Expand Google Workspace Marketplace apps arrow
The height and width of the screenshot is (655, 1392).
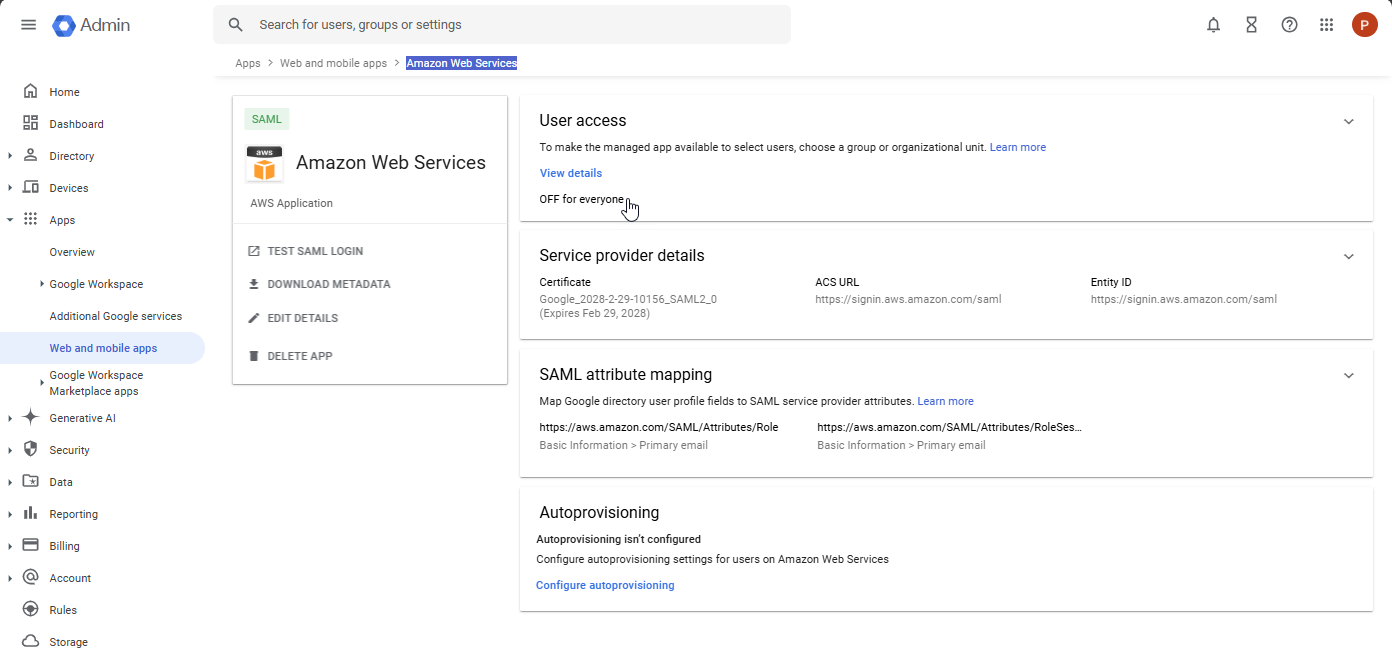[41, 383]
